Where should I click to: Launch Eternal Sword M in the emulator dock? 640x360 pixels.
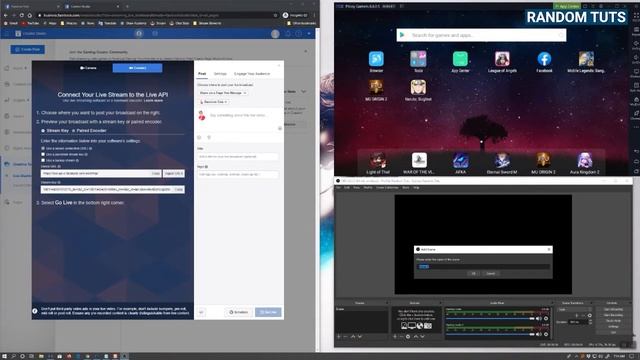click(502, 160)
